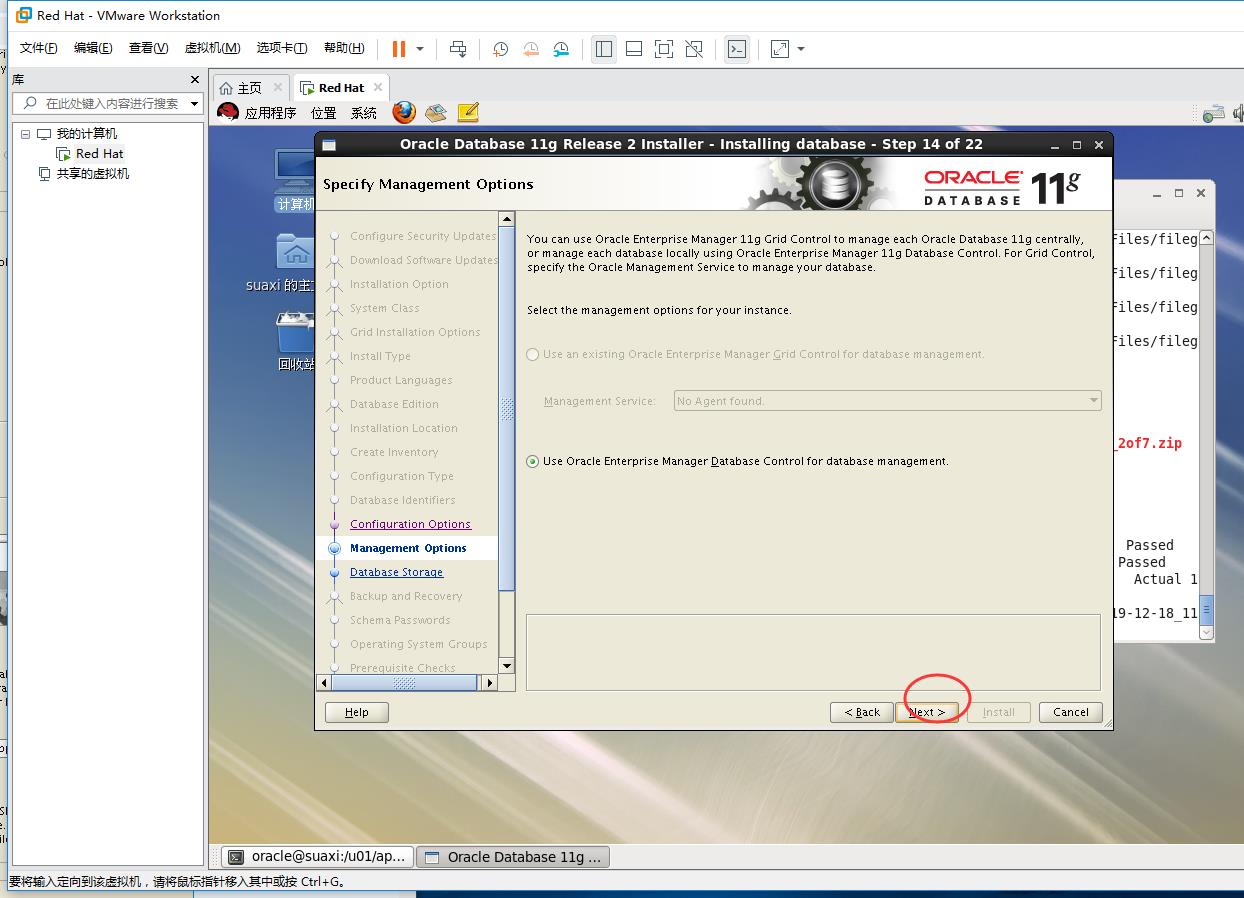The height and width of the screenshot is (898, 1244).
Task: Click the installer window menu icon
Action: pos(329,145)
